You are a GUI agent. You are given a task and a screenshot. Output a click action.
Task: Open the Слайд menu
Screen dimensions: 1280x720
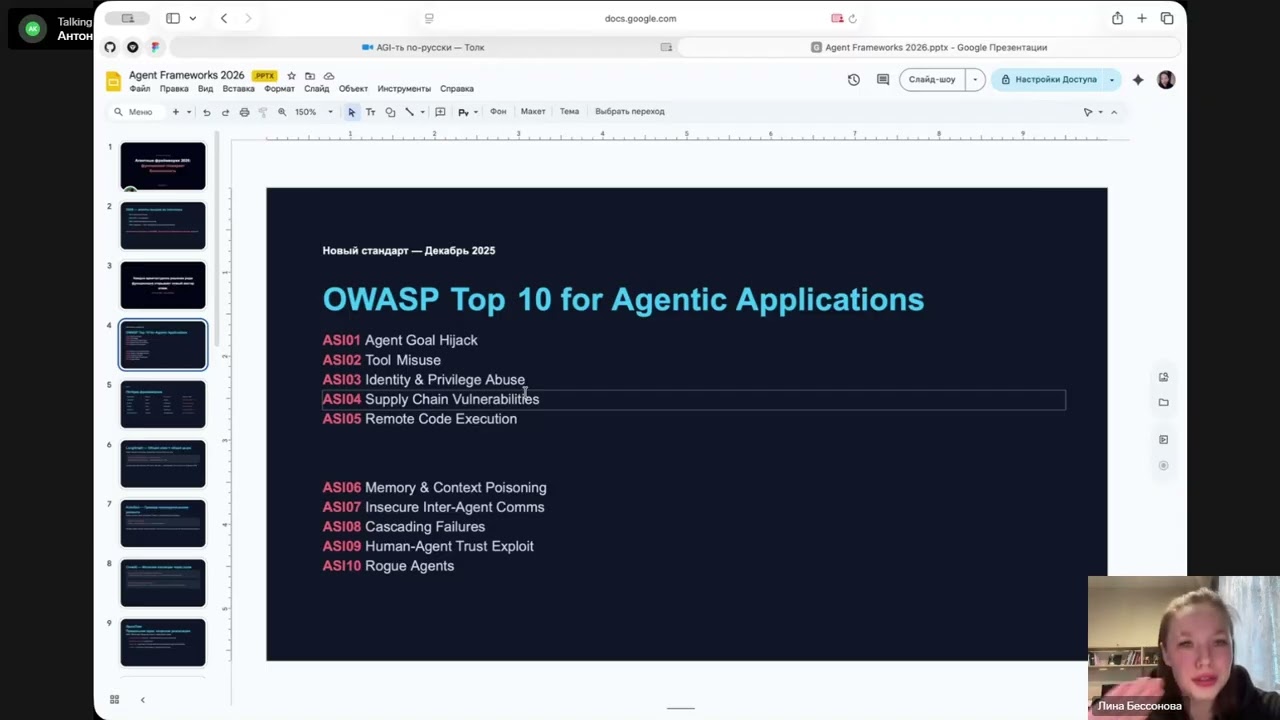(x=317, y=89)
